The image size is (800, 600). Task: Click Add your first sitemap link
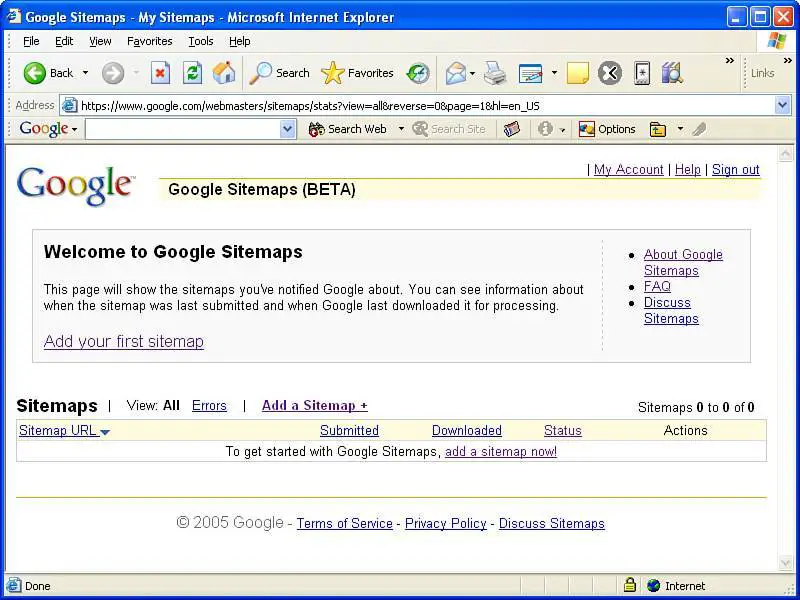tap(123, 341)
